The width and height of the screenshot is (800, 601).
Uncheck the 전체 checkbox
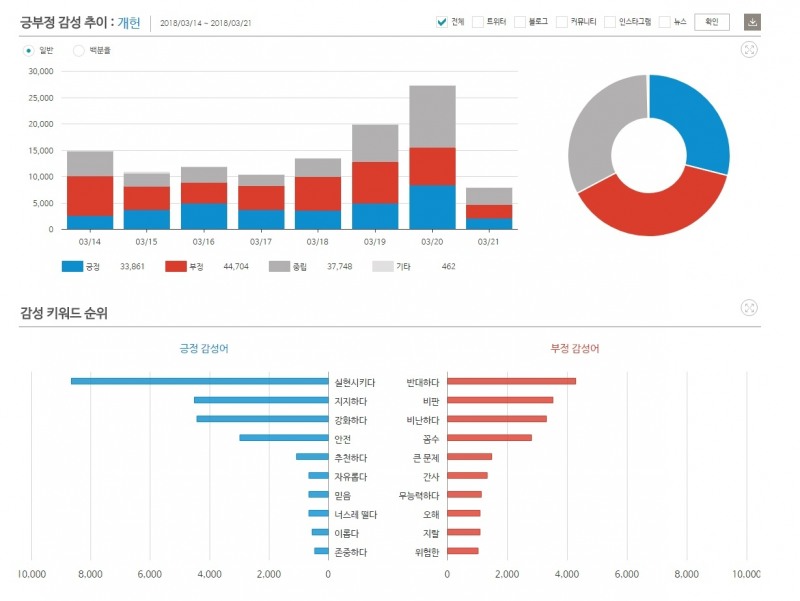(442, 22)
